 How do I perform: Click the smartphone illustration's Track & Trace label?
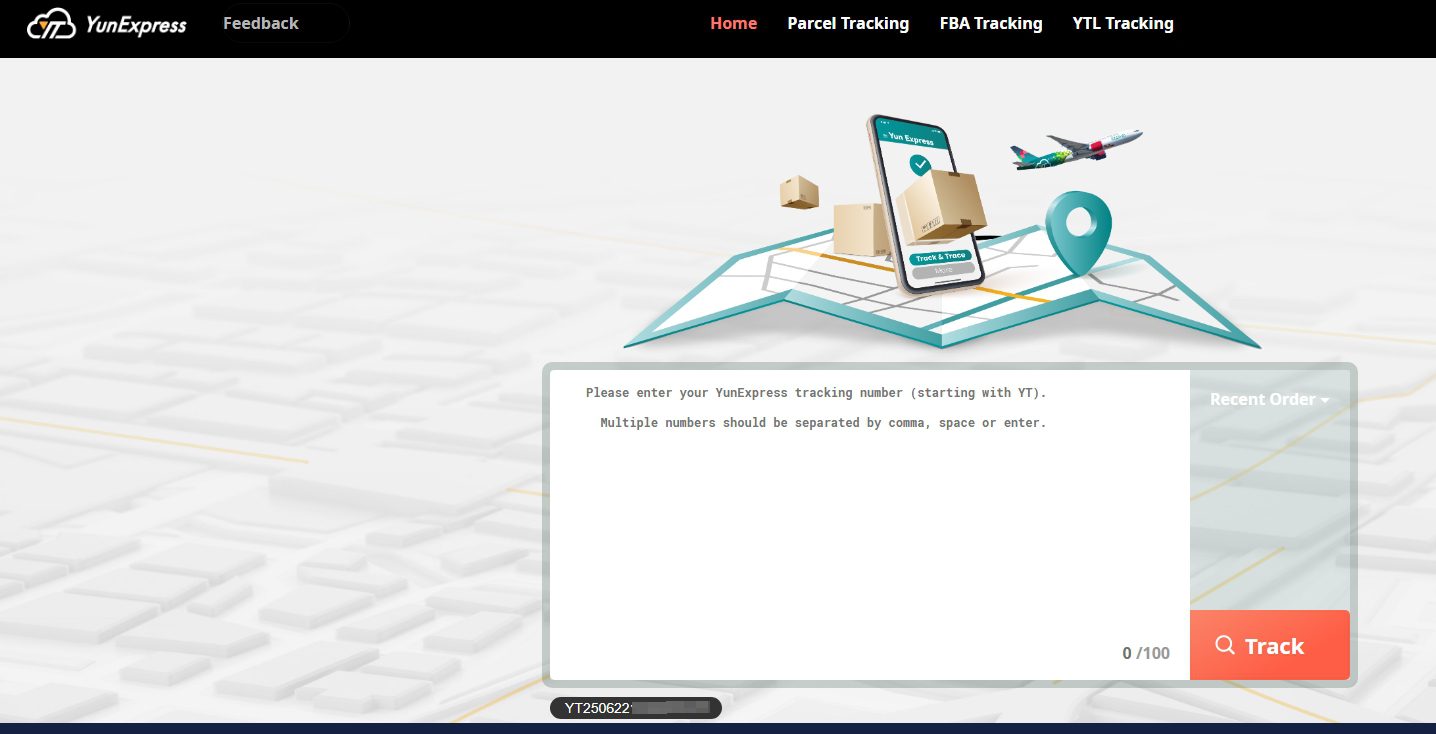coord(941,257)
